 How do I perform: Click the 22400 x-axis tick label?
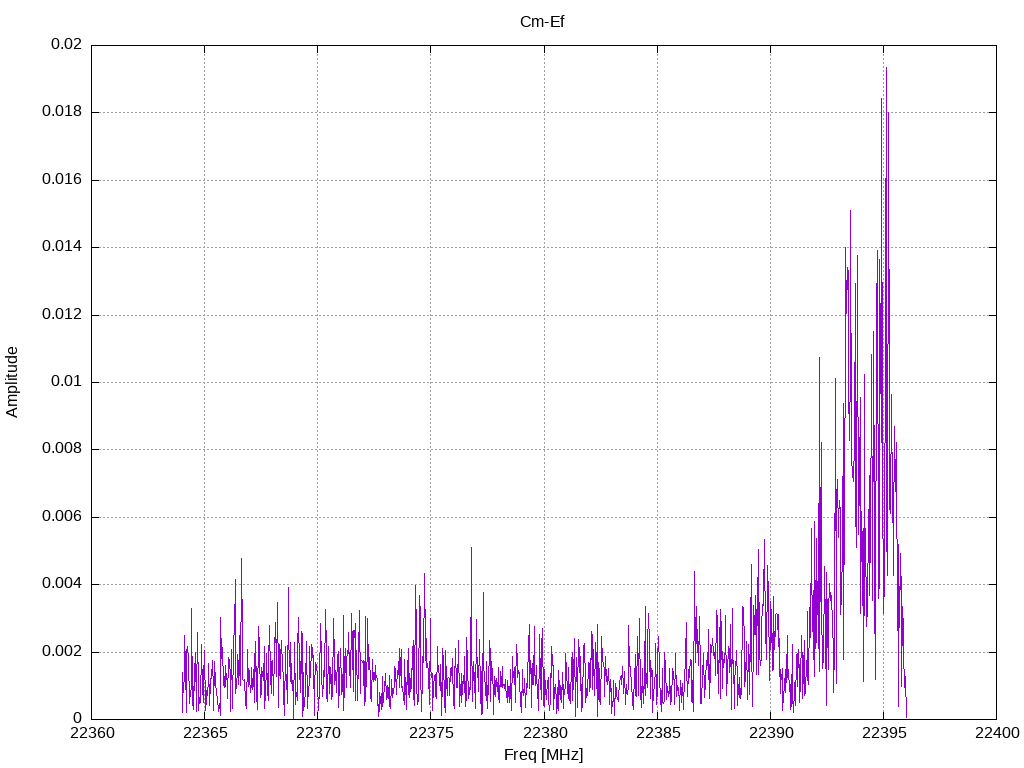tap(997, 733)
